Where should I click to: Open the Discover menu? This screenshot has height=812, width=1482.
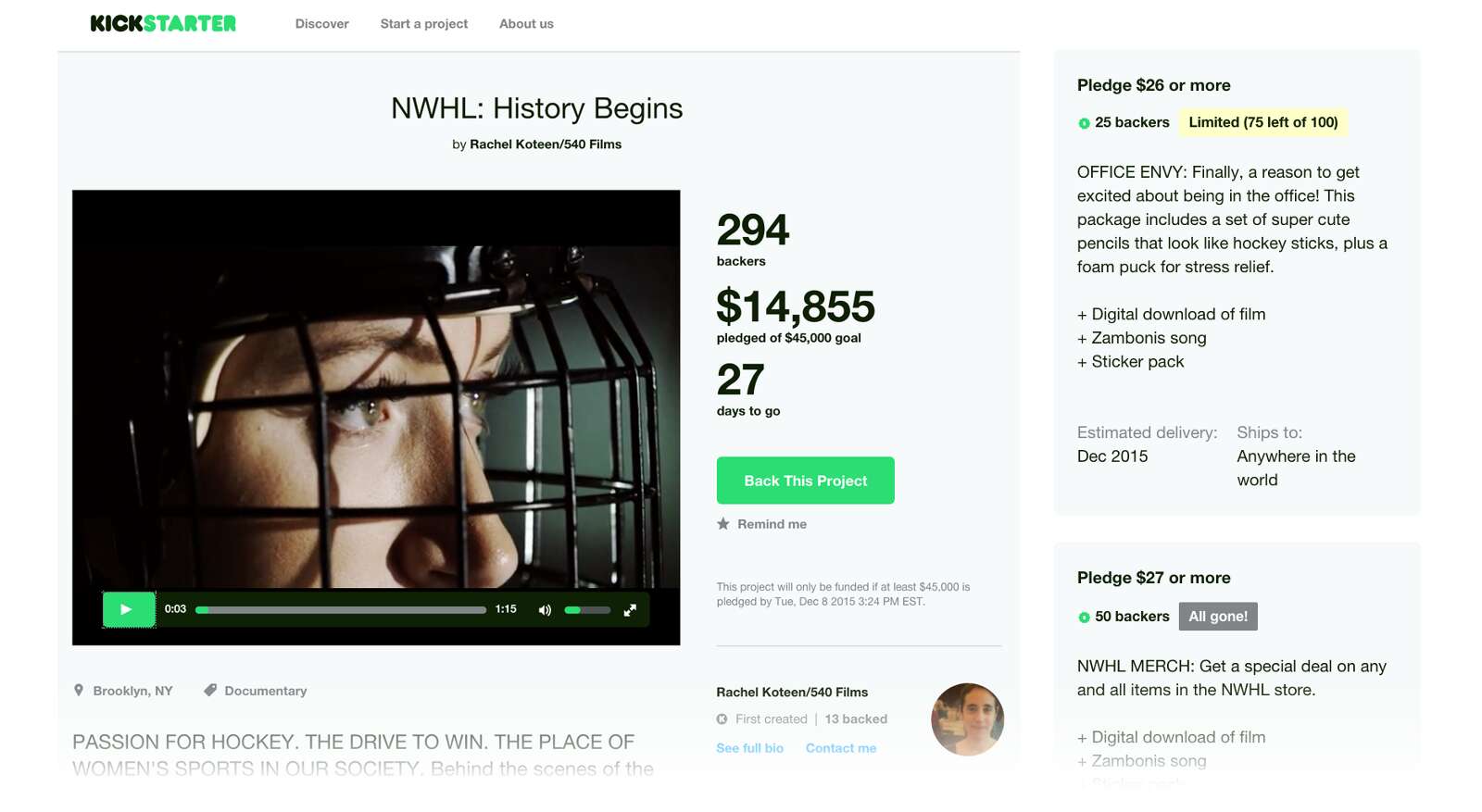(x=321, y=24)
